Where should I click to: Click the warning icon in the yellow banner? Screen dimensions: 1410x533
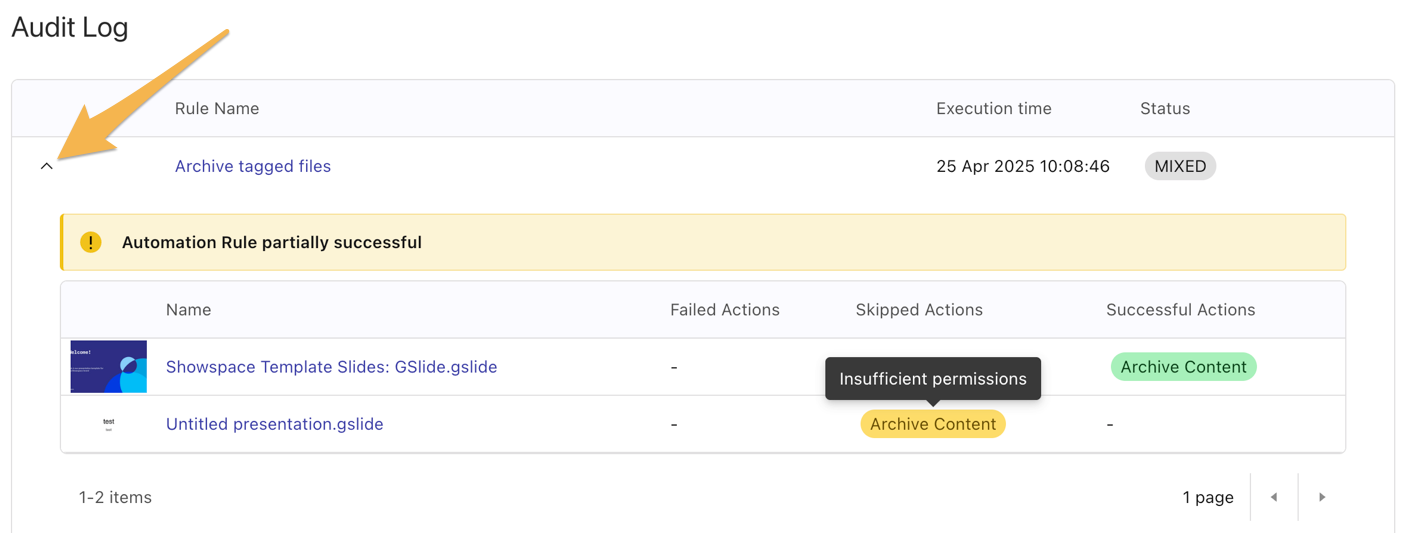91,242
